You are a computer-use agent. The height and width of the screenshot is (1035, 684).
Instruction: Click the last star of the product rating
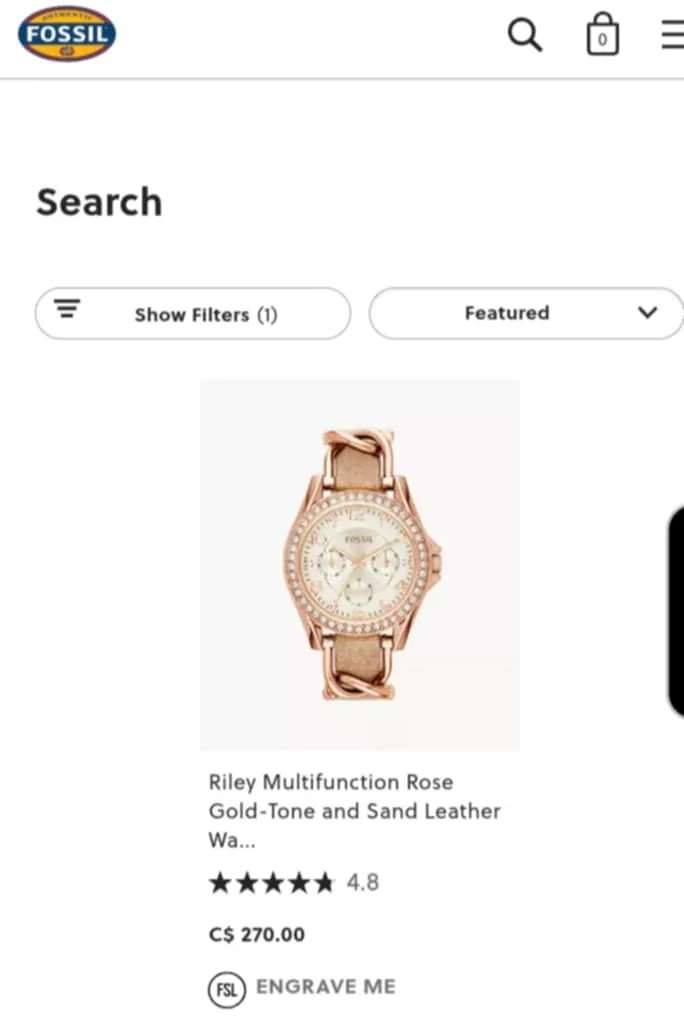[x=323, y=883]
